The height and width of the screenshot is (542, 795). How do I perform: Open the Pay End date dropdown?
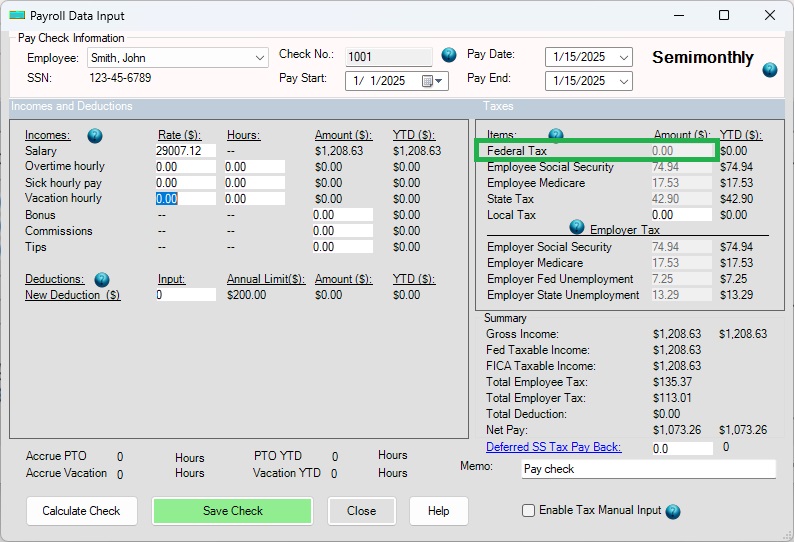pos(624,81)
